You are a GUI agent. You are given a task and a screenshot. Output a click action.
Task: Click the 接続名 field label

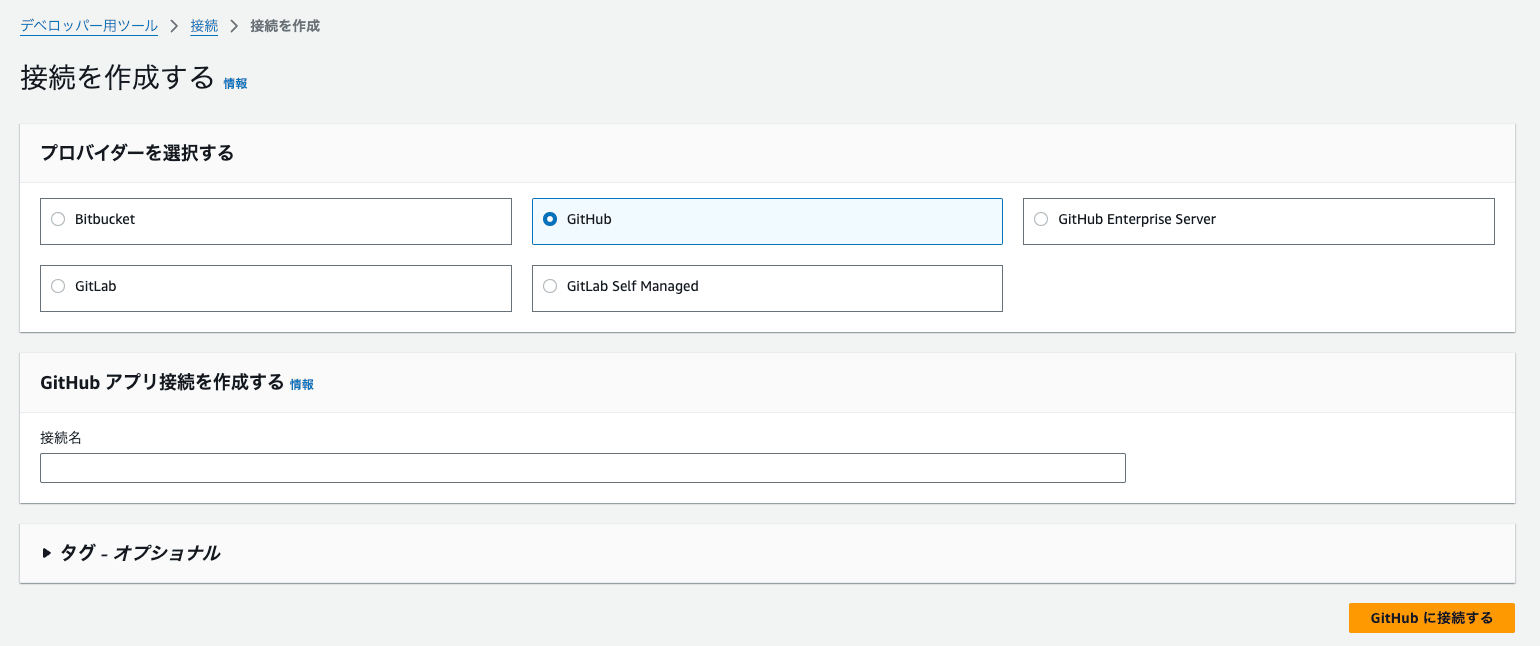click(x=61, y=438)
